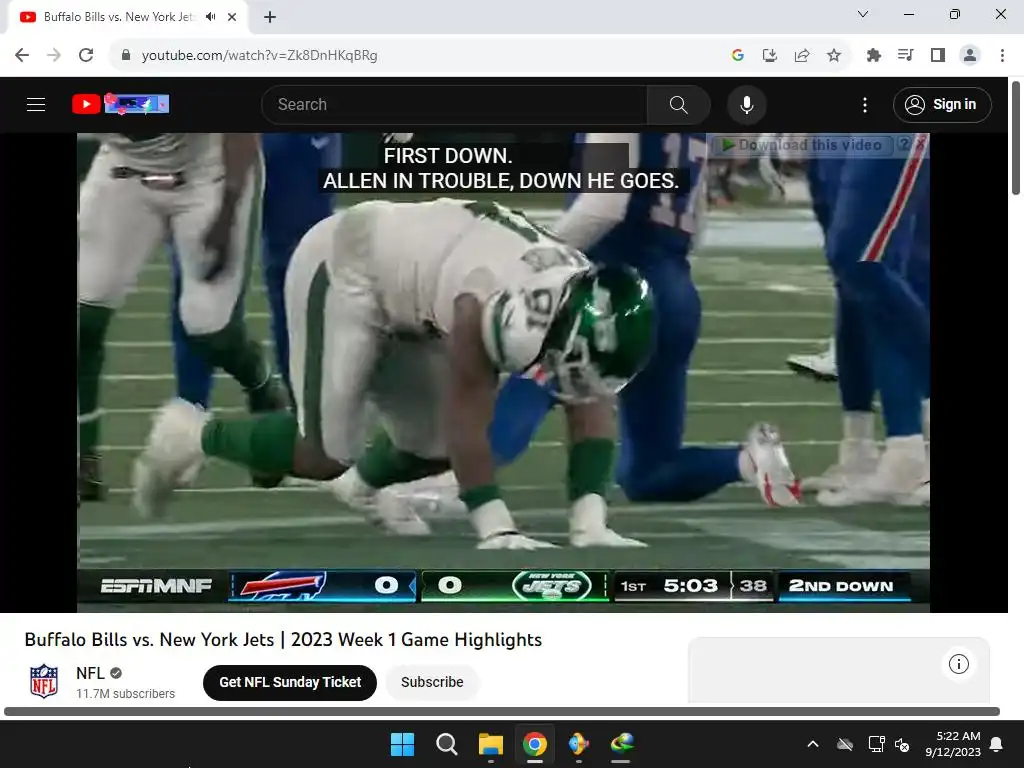
Task: Focus the YouTube search field
Action: 455,104
